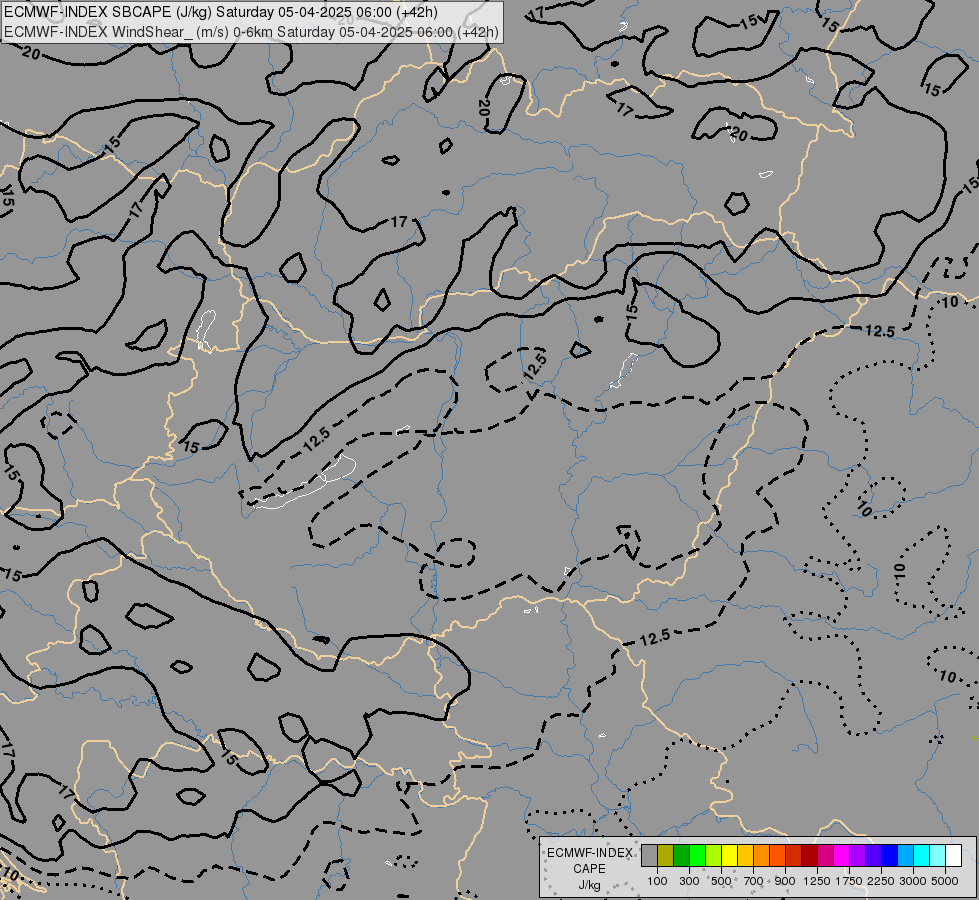Screen dimensions: 979x900
Task: Click the lime yellow-green legend swatch
Action: click(714, 856)
